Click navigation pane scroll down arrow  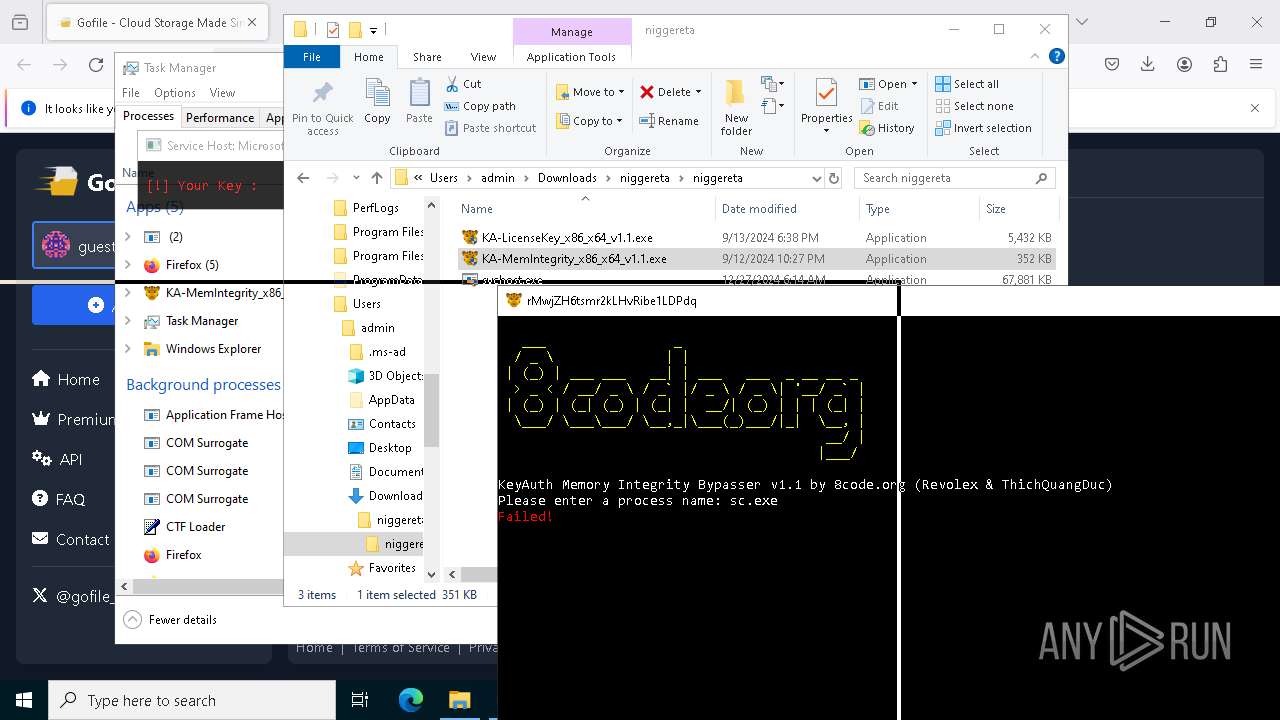coord(432,574)
